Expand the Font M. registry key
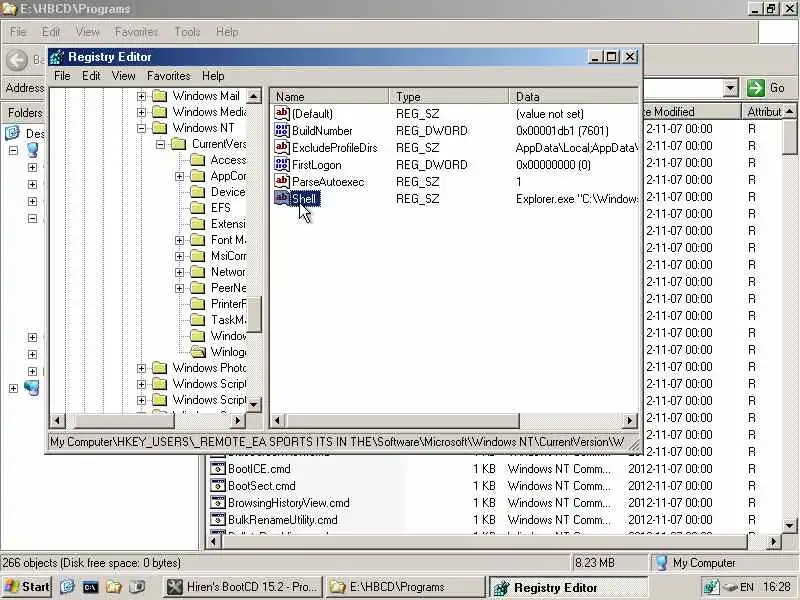 pyautogui.click(x=180, y=240)
